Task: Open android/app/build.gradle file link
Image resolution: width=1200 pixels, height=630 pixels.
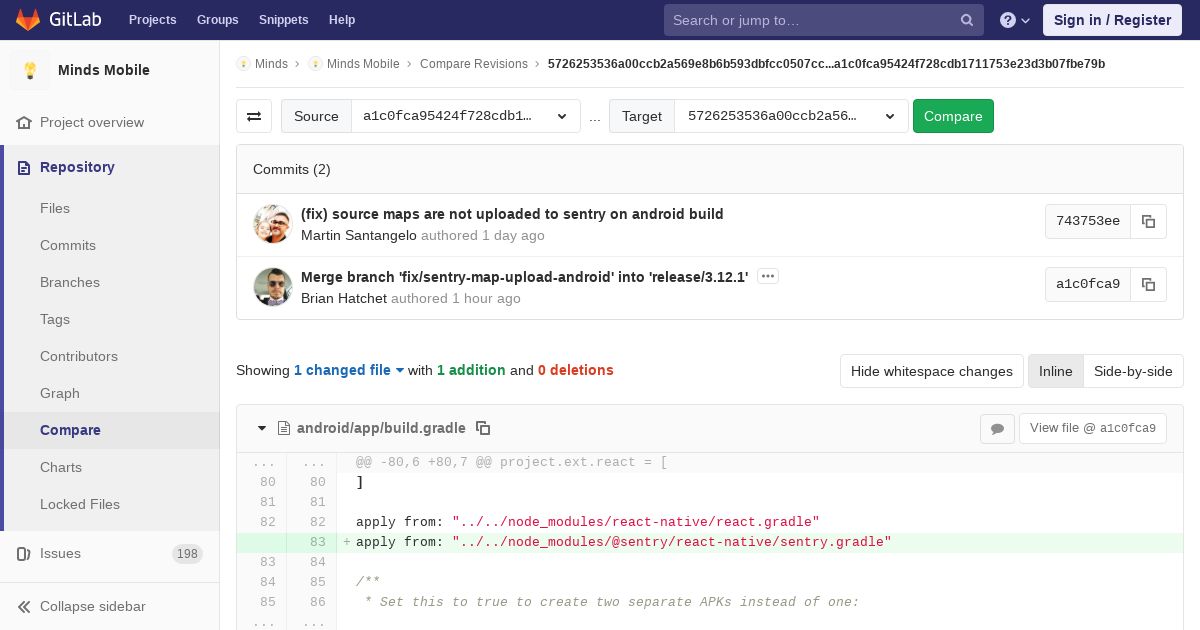Action: (x=381, y=428)
